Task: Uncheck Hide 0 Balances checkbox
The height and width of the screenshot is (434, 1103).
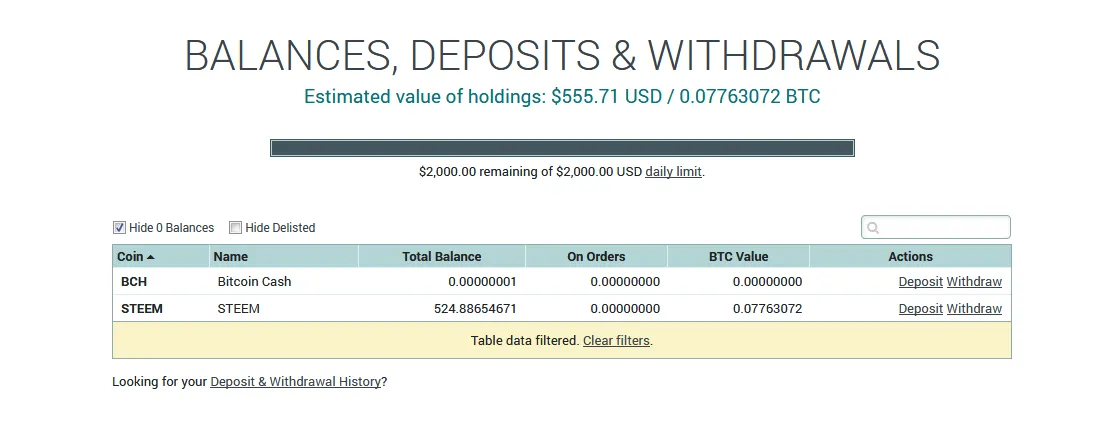Action: (119, 227)
